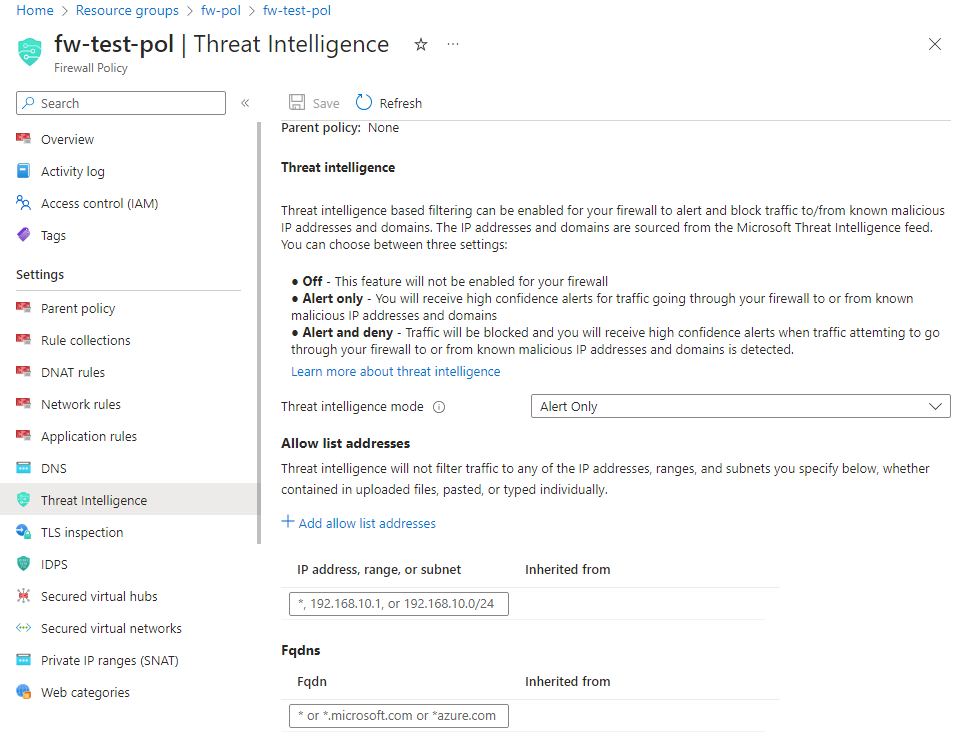Open the IDPS settings page
The image size is (969, 744).
[x=54, y=565]
